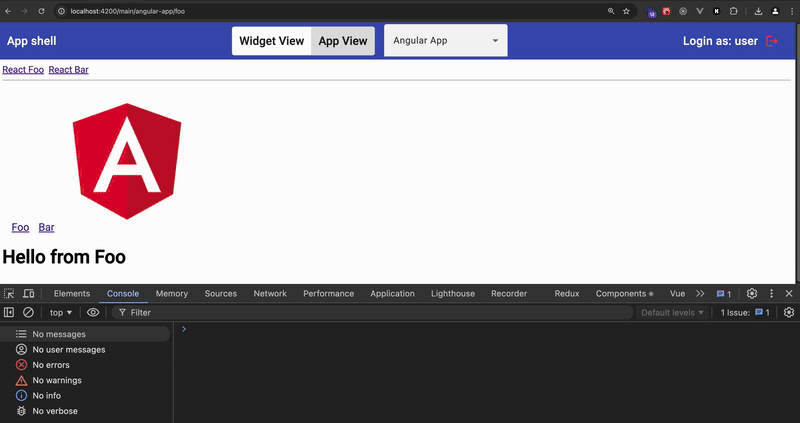Image resolution: width=800 pixels, height=423 pixels.
Task: Open browser Downloads
Action: click(758, 11)
